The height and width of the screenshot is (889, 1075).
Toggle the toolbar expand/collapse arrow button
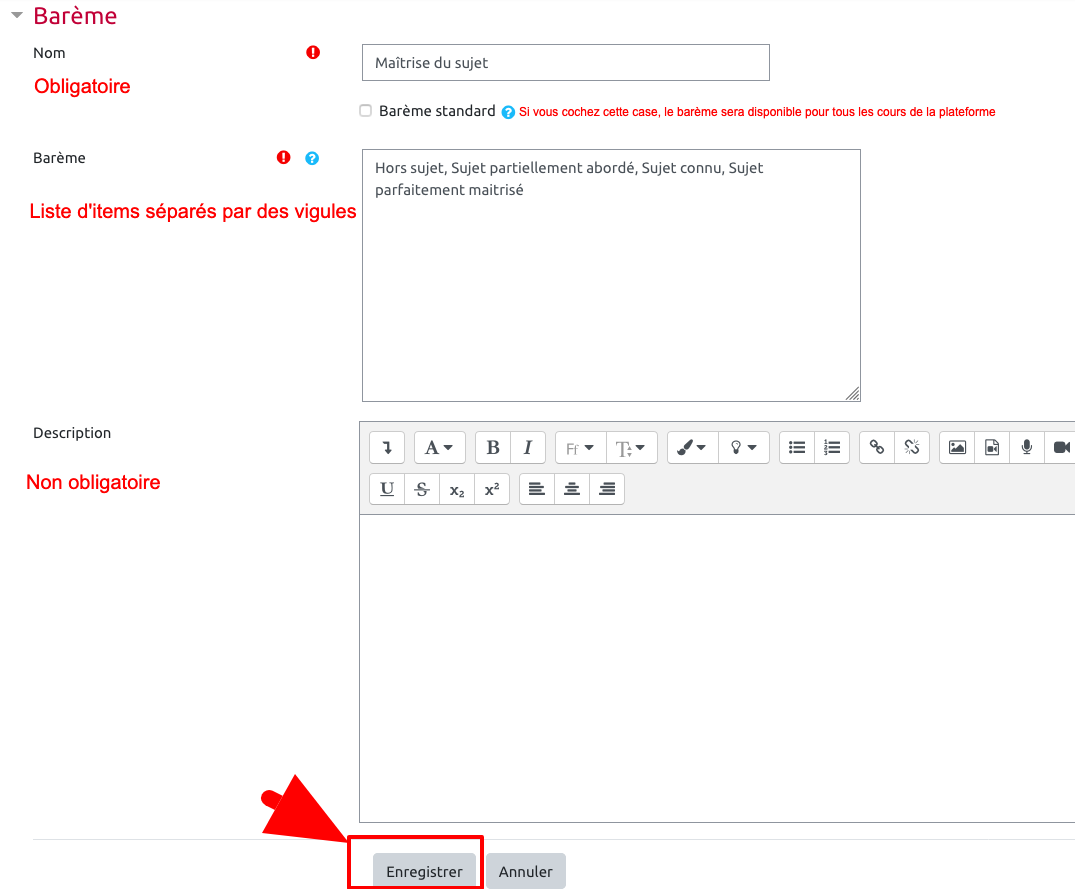click(x=387, y=448)
